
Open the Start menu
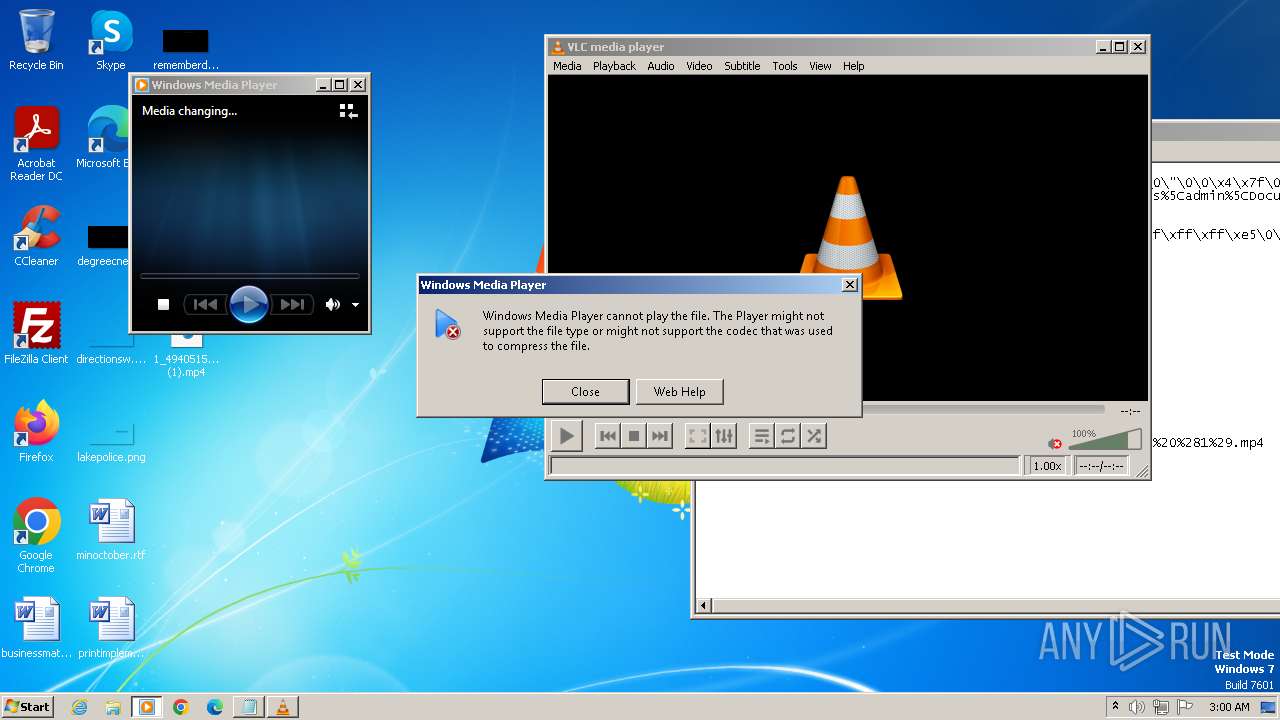coord(27,706)
